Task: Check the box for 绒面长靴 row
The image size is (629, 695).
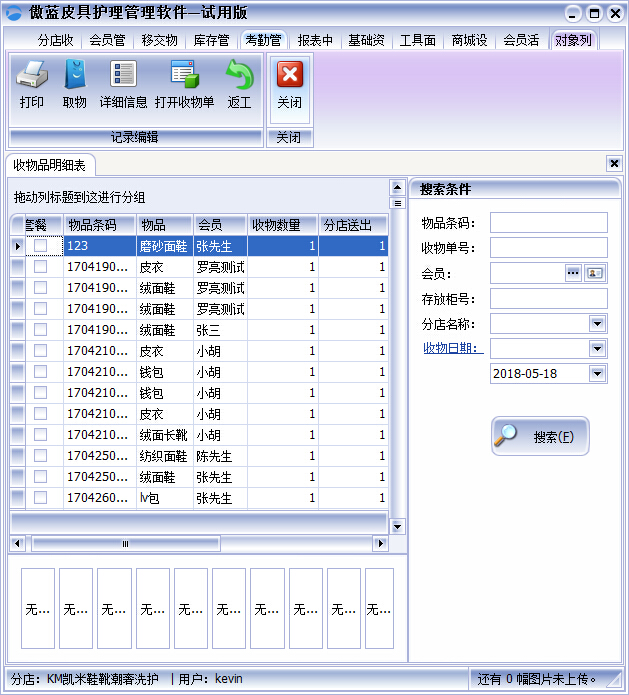Action: (x=41, y=435)
